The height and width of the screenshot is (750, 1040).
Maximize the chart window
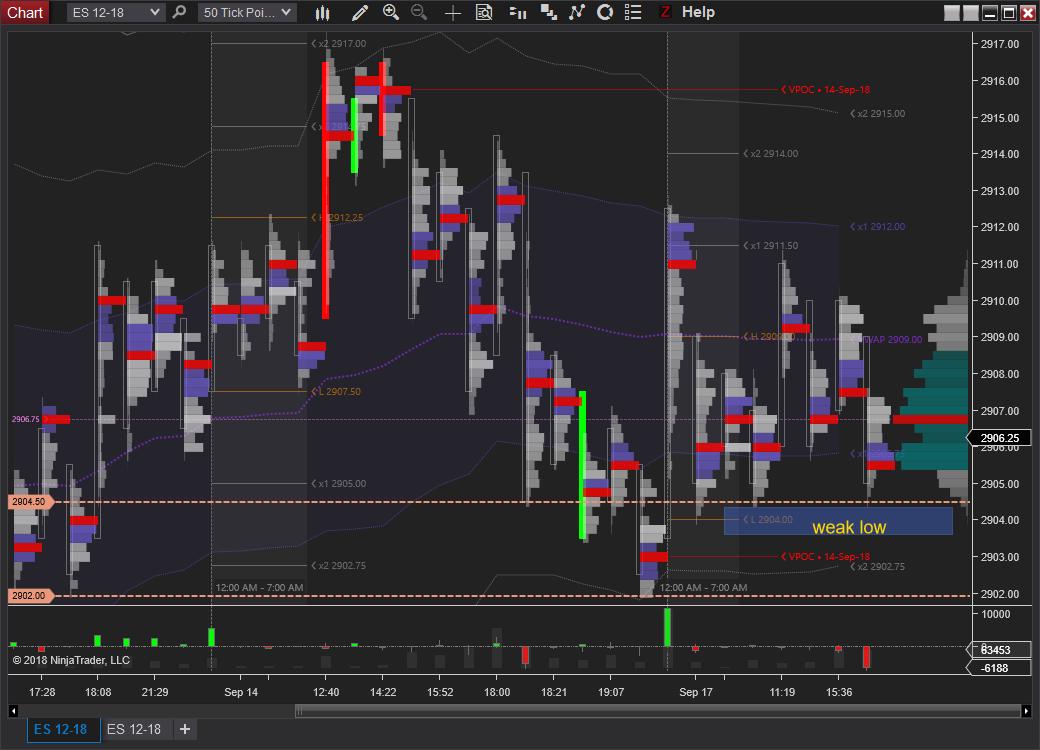[1009, 13]
